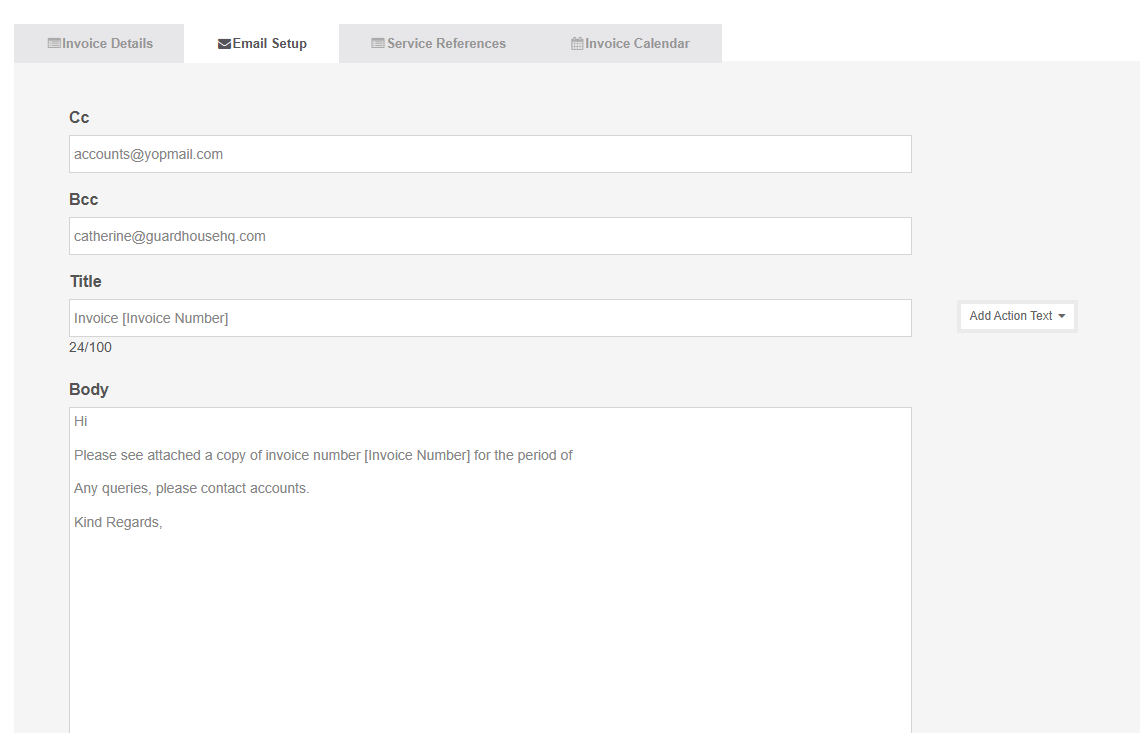The width and height of the screenshot is (1140, 733).
Task: Click the envelope icon on Email Setup tab
Action: coord(224,44)
